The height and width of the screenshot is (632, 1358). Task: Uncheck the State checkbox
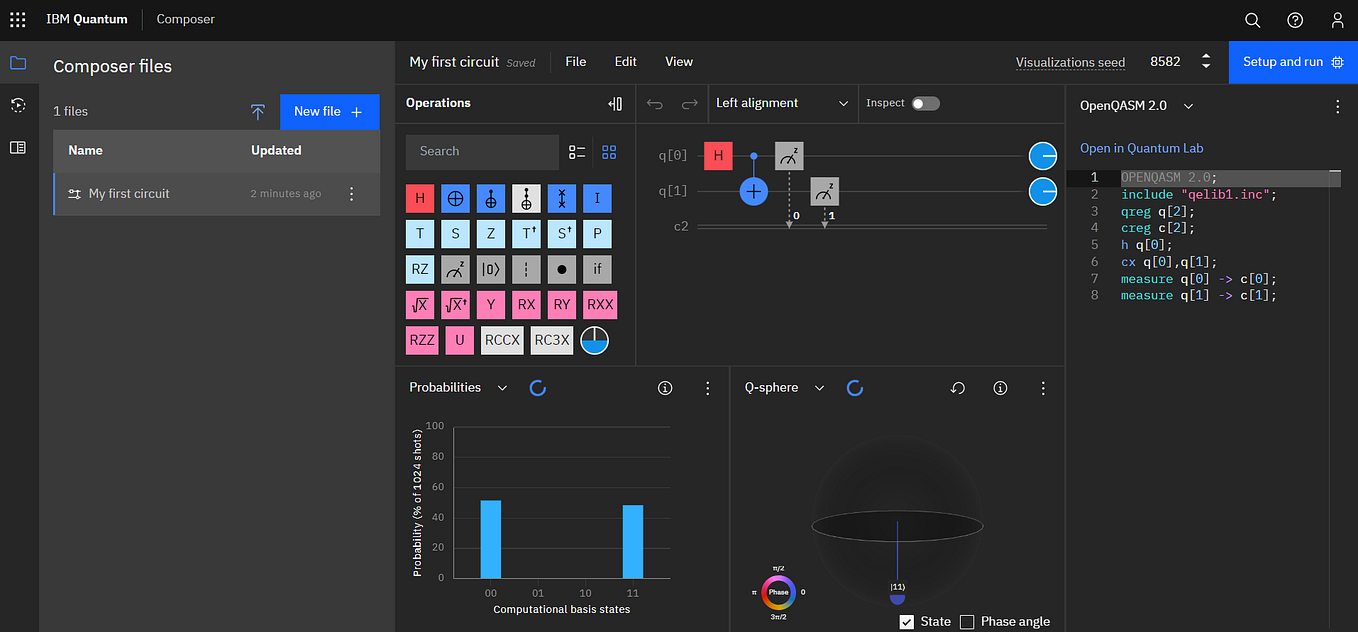click(x=907, y=622)
